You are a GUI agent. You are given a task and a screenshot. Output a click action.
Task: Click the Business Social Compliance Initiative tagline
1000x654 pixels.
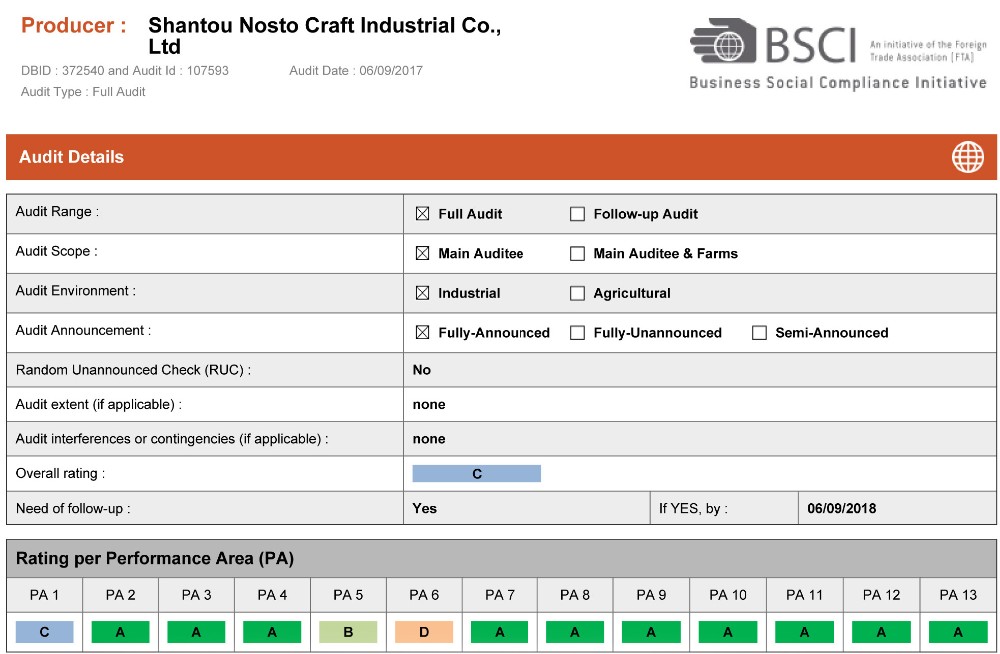pyautogui.click(x=838, y=83)
